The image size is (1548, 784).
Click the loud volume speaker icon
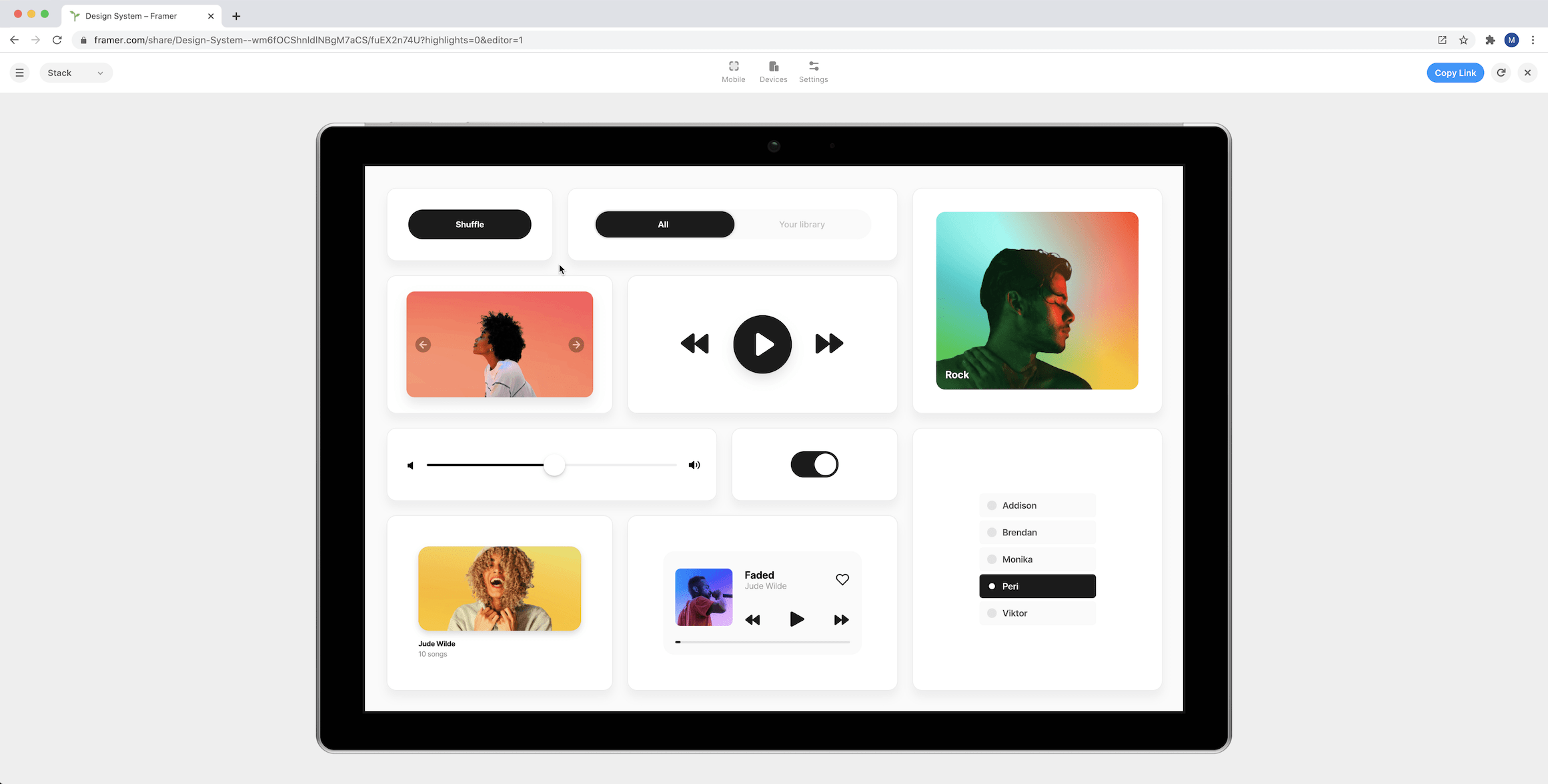(694, 465)
